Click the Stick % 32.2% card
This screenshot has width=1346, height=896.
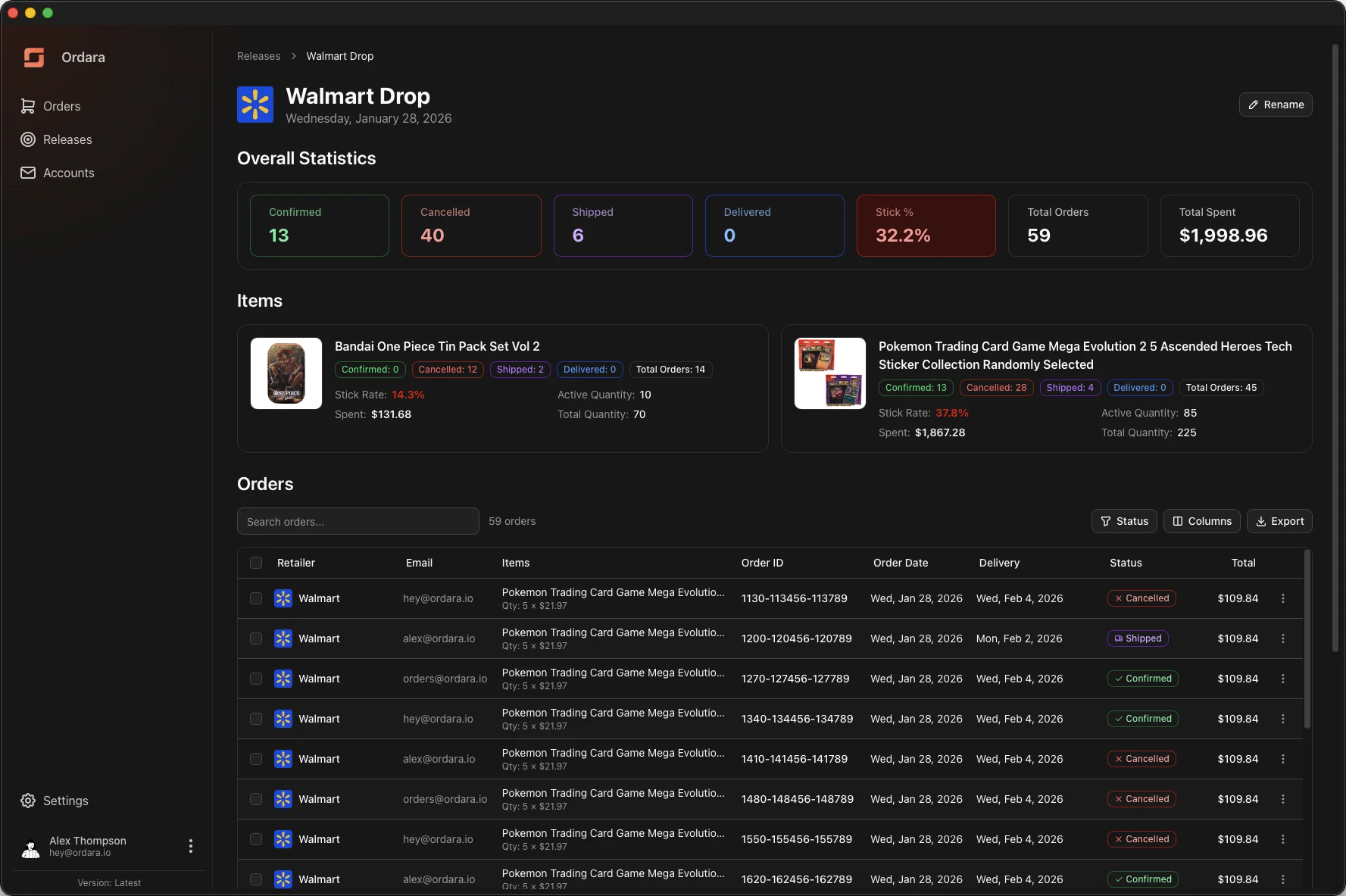[x=926, y=226]
